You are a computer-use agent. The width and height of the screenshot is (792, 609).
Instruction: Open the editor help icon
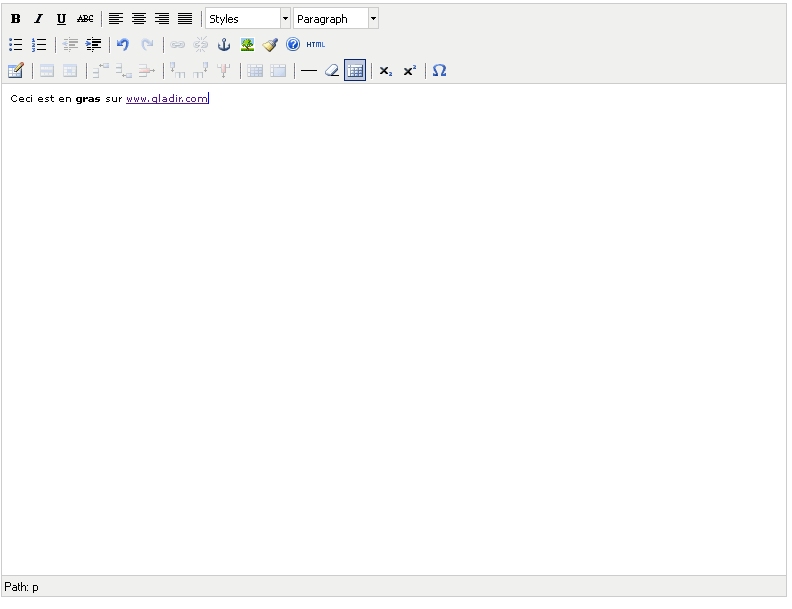[293, 45]
